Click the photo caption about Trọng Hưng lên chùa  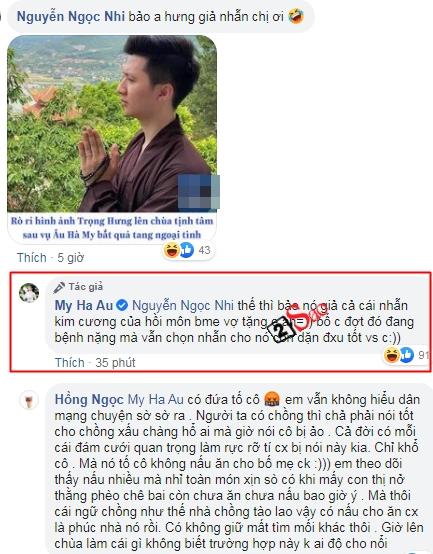click(112, 228)
